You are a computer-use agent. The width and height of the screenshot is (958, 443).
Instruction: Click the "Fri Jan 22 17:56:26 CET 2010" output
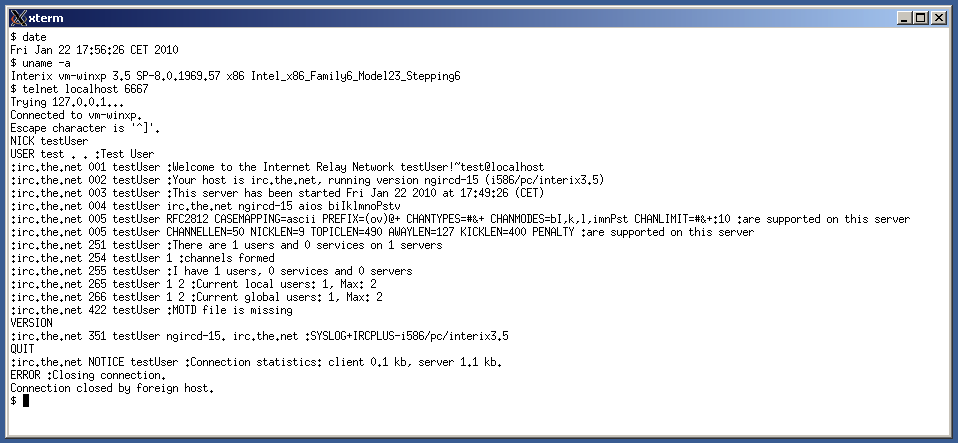tap(94, 50)
